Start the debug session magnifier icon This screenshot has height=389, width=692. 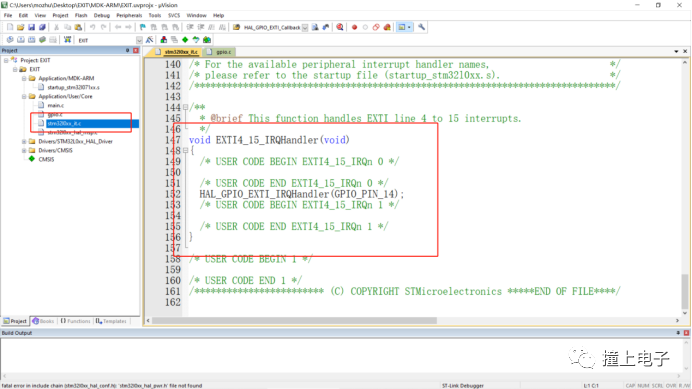pyautogui.click(x=340, y=27)
